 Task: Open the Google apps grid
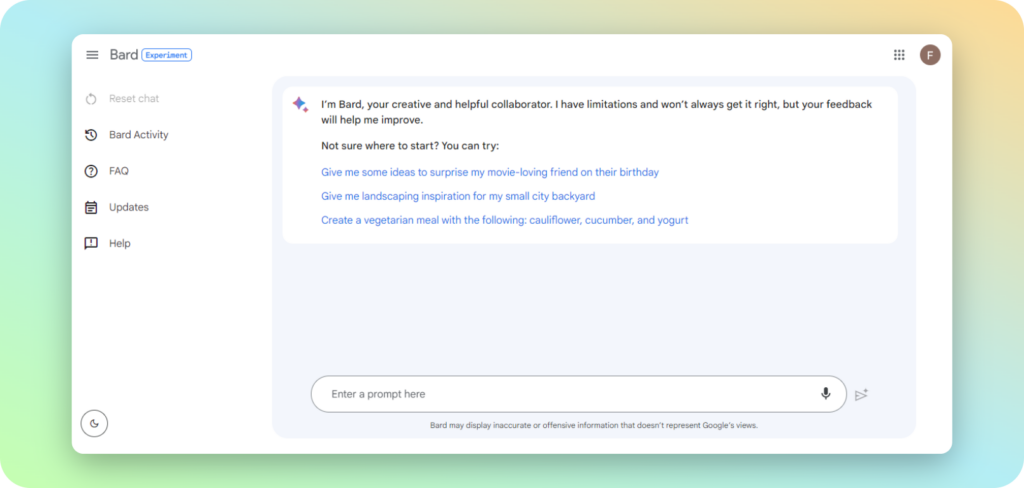click(x=899, y=55)
